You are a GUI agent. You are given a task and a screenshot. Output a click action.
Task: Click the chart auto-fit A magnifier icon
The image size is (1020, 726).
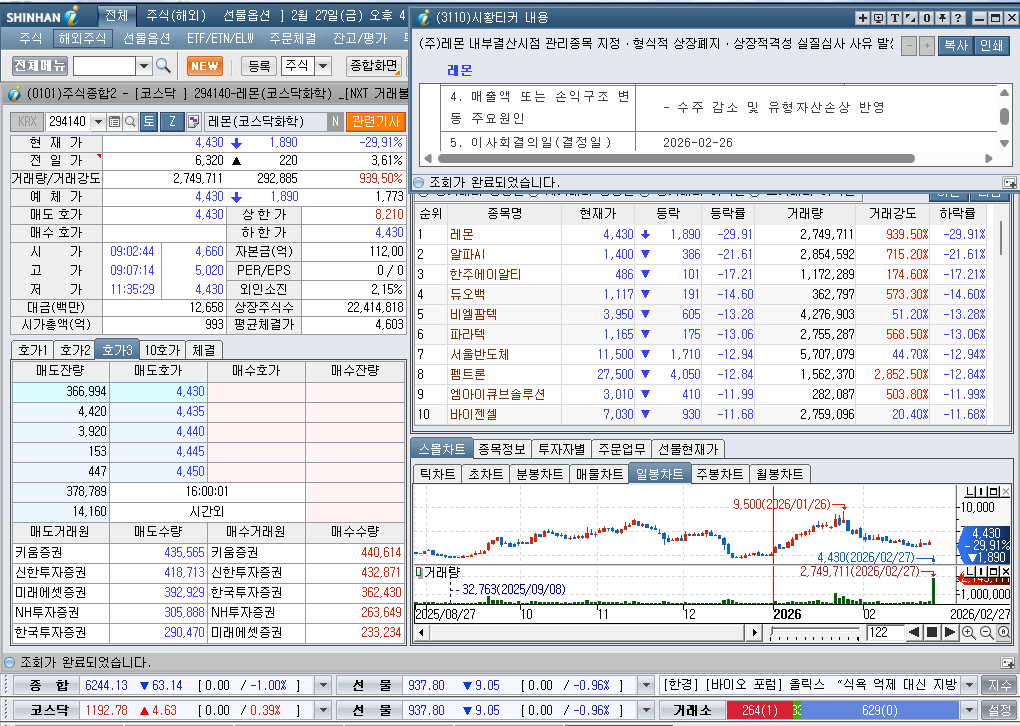[x=1003, y=632]
